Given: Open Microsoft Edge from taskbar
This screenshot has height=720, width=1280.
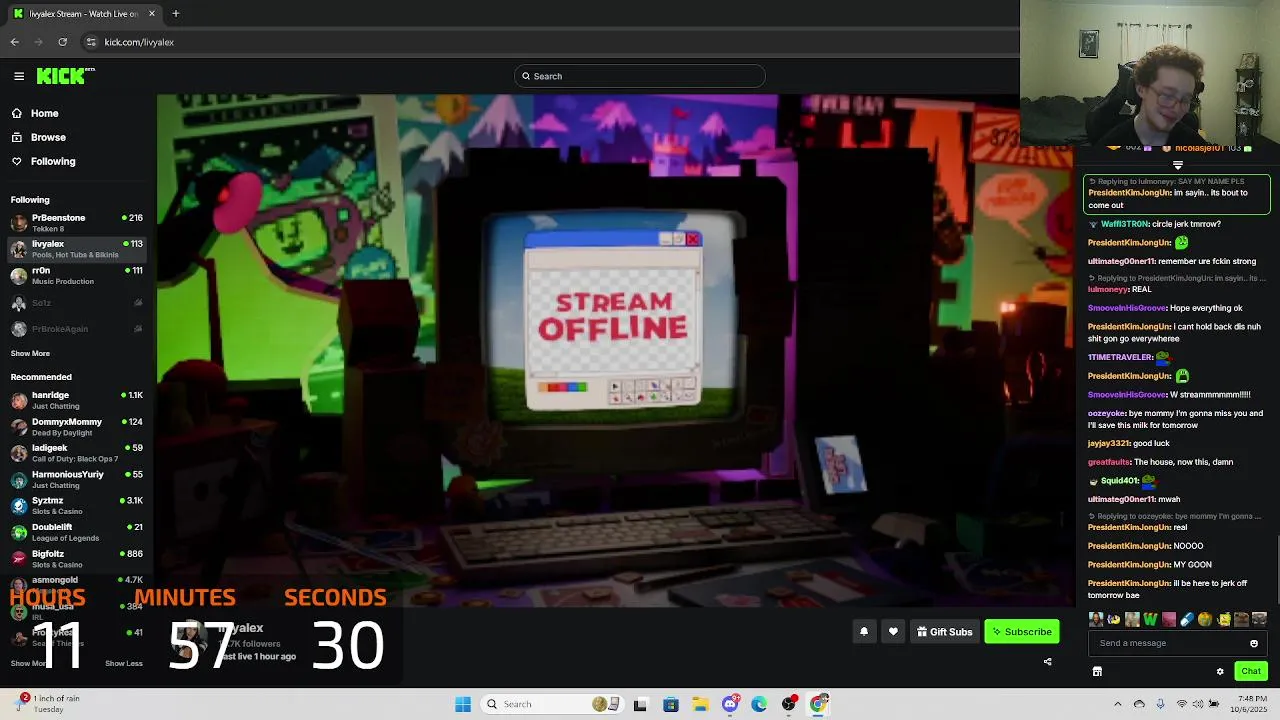Looking at the screenshot, I should tap(759, 704).
